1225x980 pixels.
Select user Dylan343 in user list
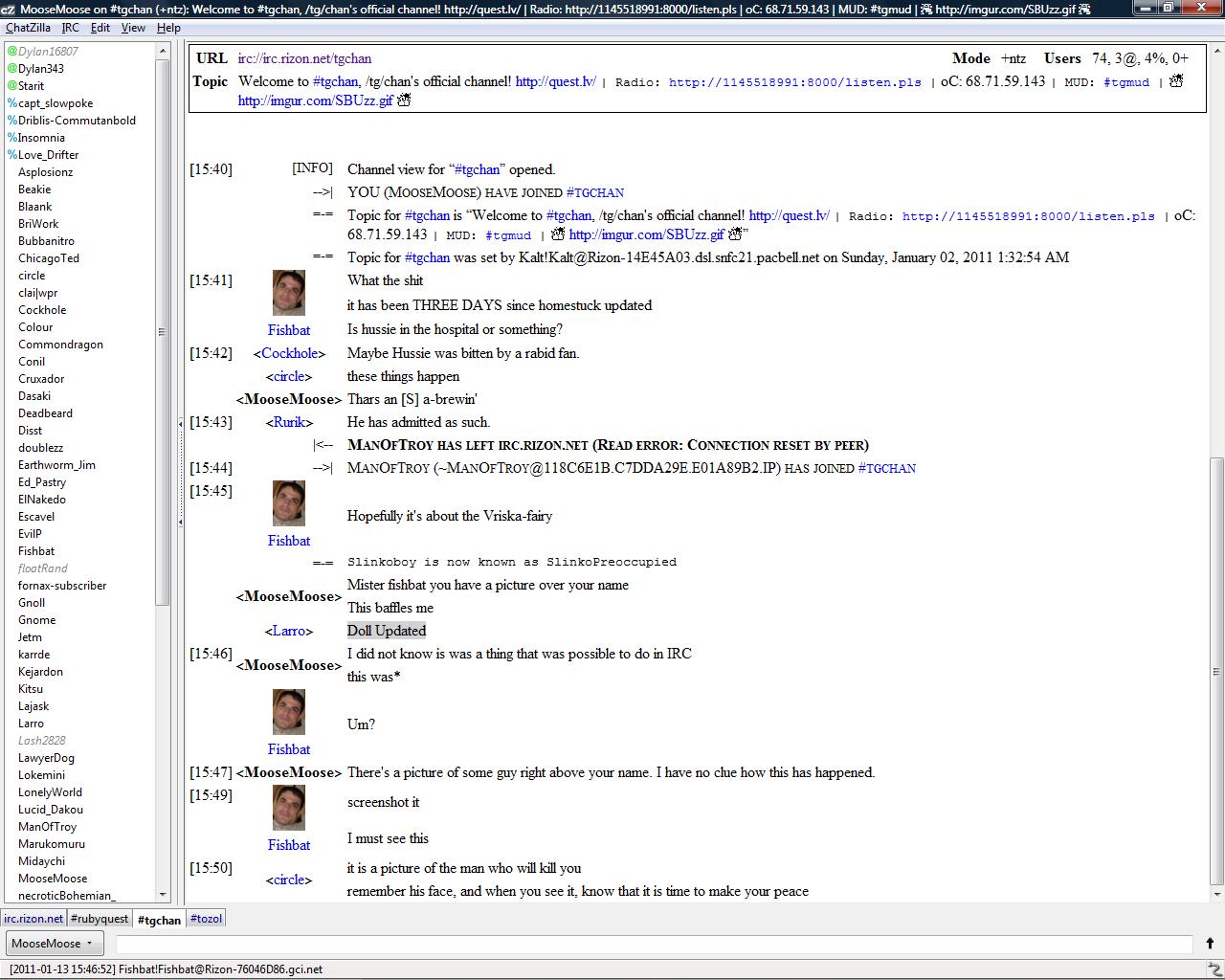[40, 69]
